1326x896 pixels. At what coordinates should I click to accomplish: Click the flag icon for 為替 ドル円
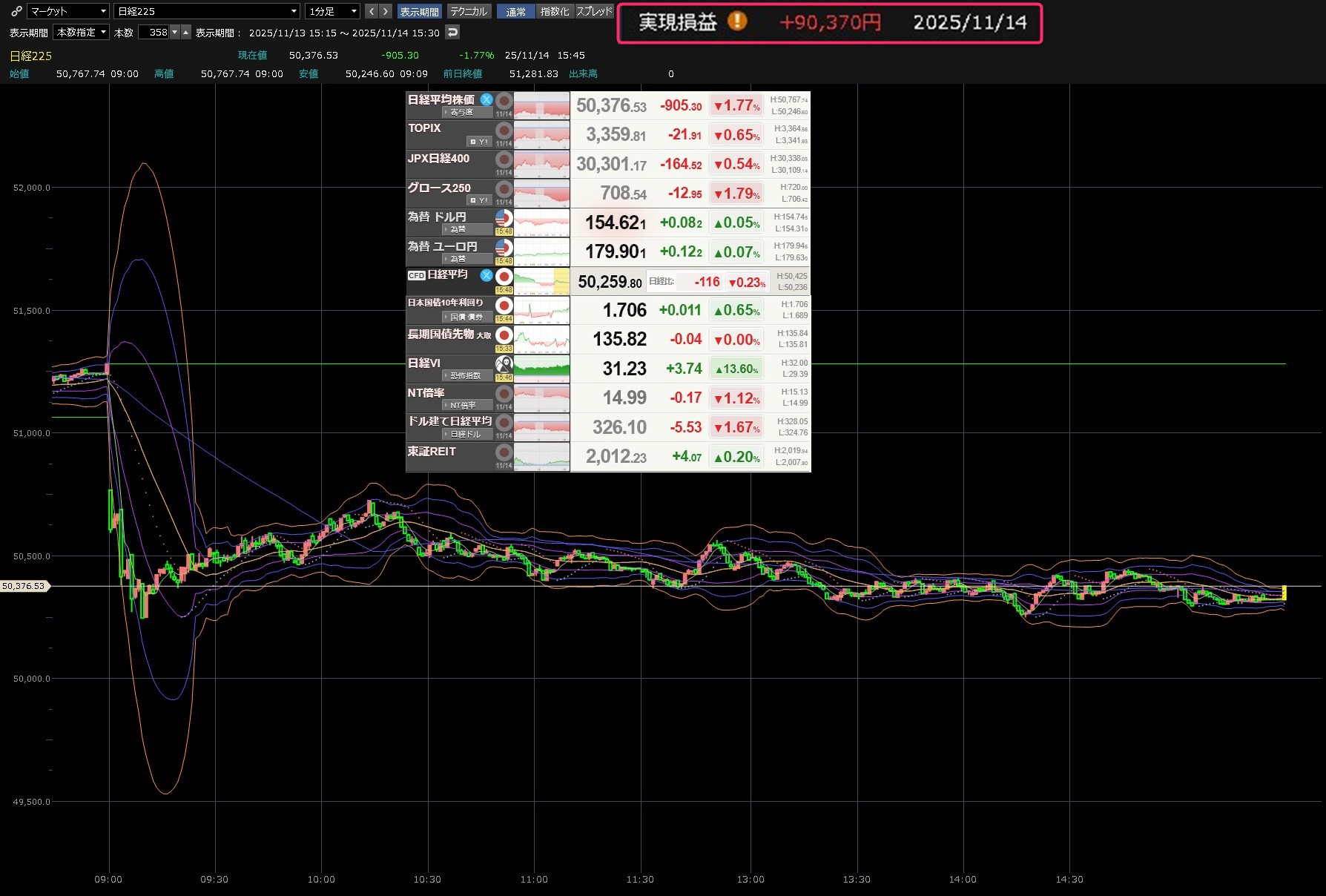coord(504,218)
